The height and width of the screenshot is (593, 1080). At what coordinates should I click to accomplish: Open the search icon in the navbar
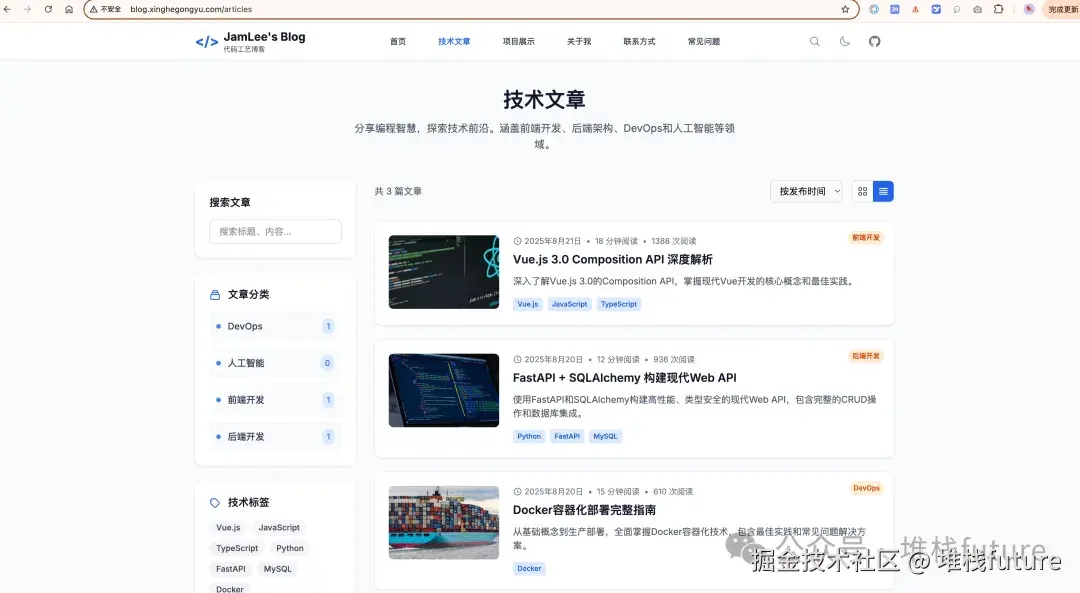[x=814, y=41]
